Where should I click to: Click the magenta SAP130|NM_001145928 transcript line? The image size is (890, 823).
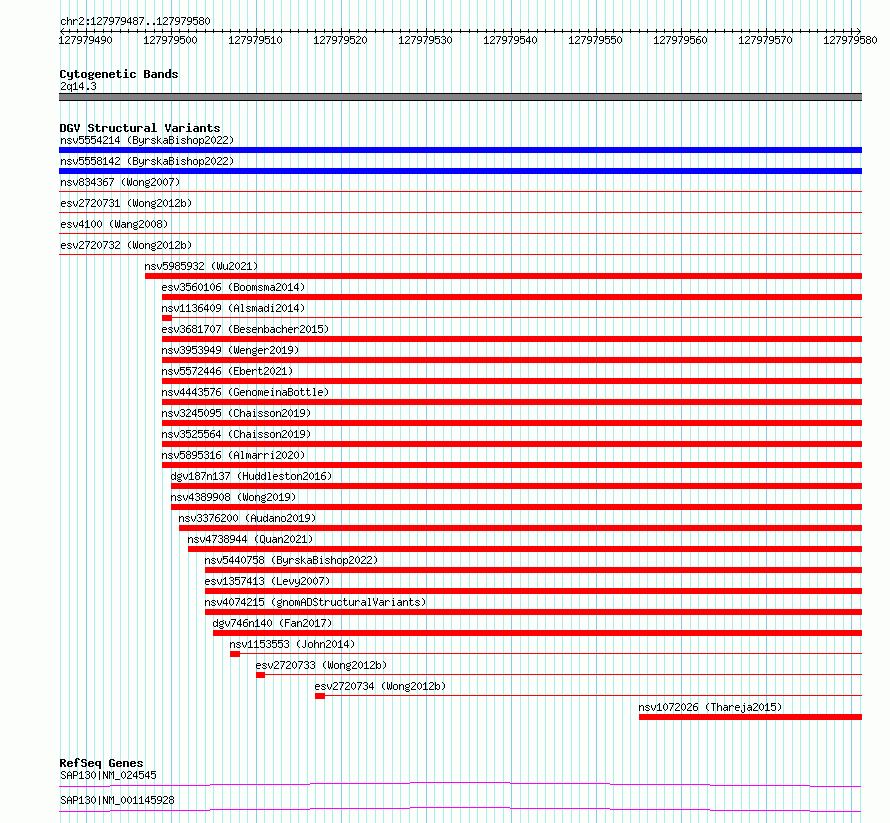pyautogui.click(x=460, y=809)
